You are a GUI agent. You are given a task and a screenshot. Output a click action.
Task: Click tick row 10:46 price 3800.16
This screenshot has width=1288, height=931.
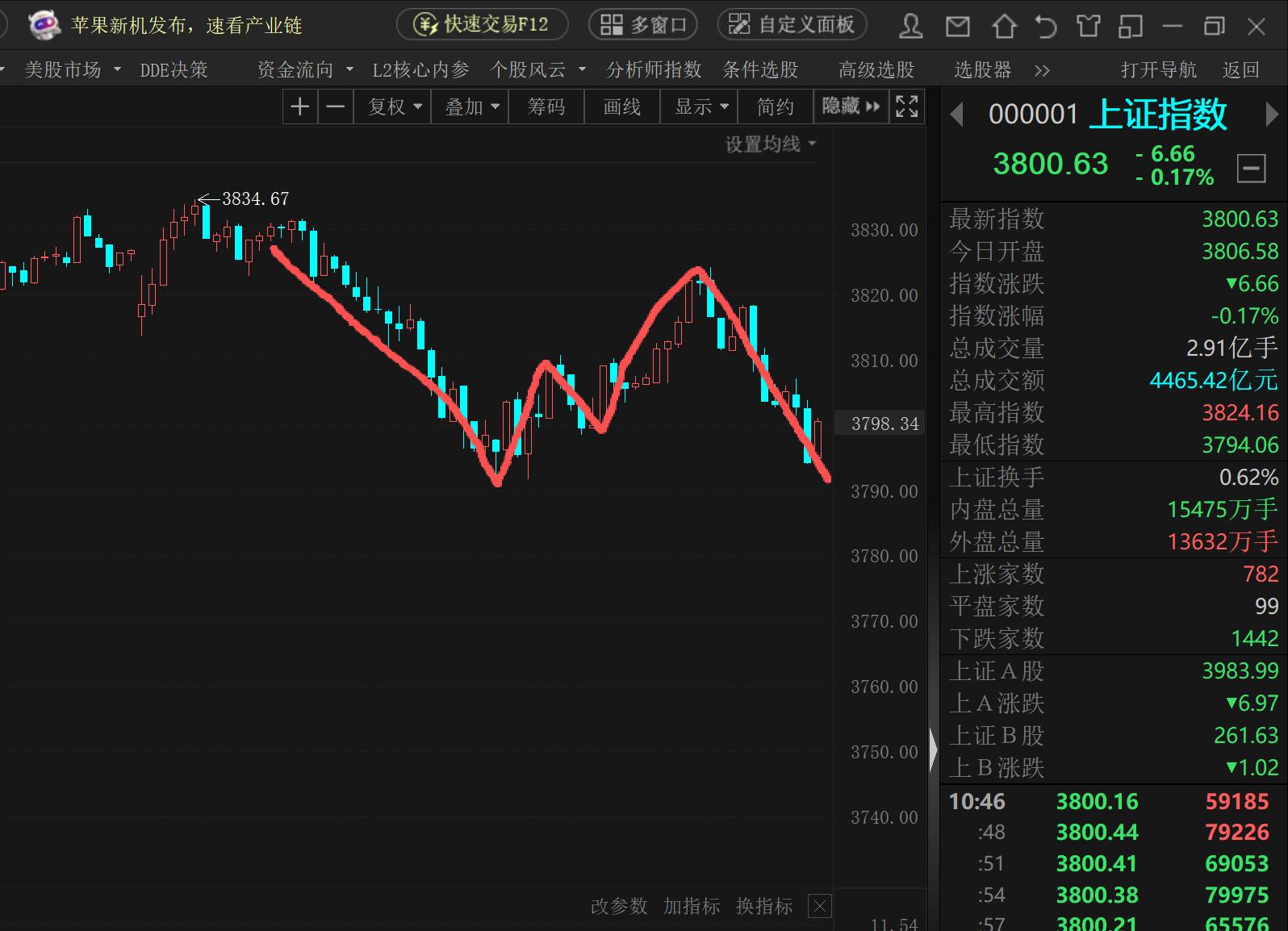pyautogui.click(x=1097, y=801)
